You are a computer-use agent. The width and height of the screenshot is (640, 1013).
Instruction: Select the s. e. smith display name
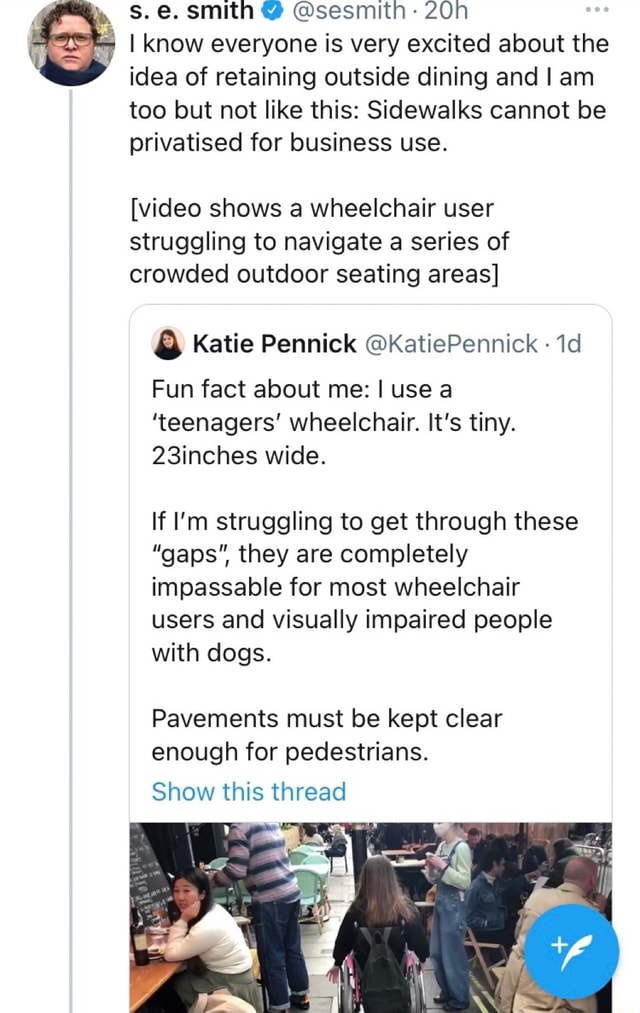(x=192, y=11)
